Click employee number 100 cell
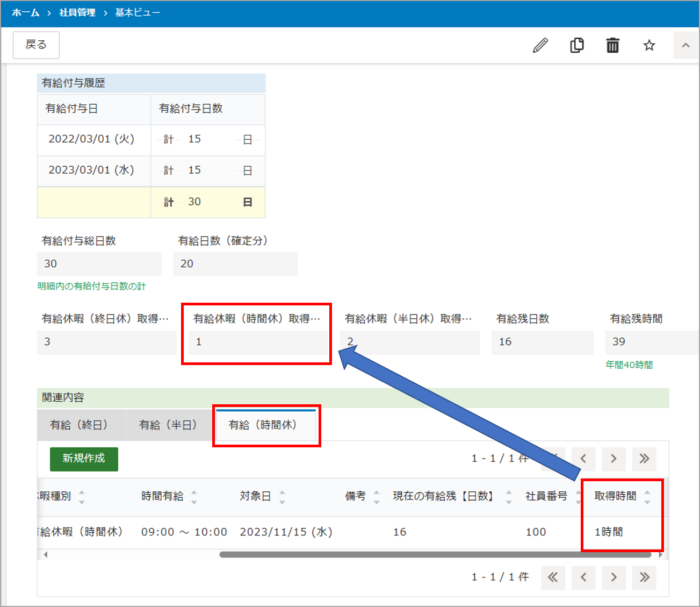This screenshot has width=700, height=607. pos(536,532)
